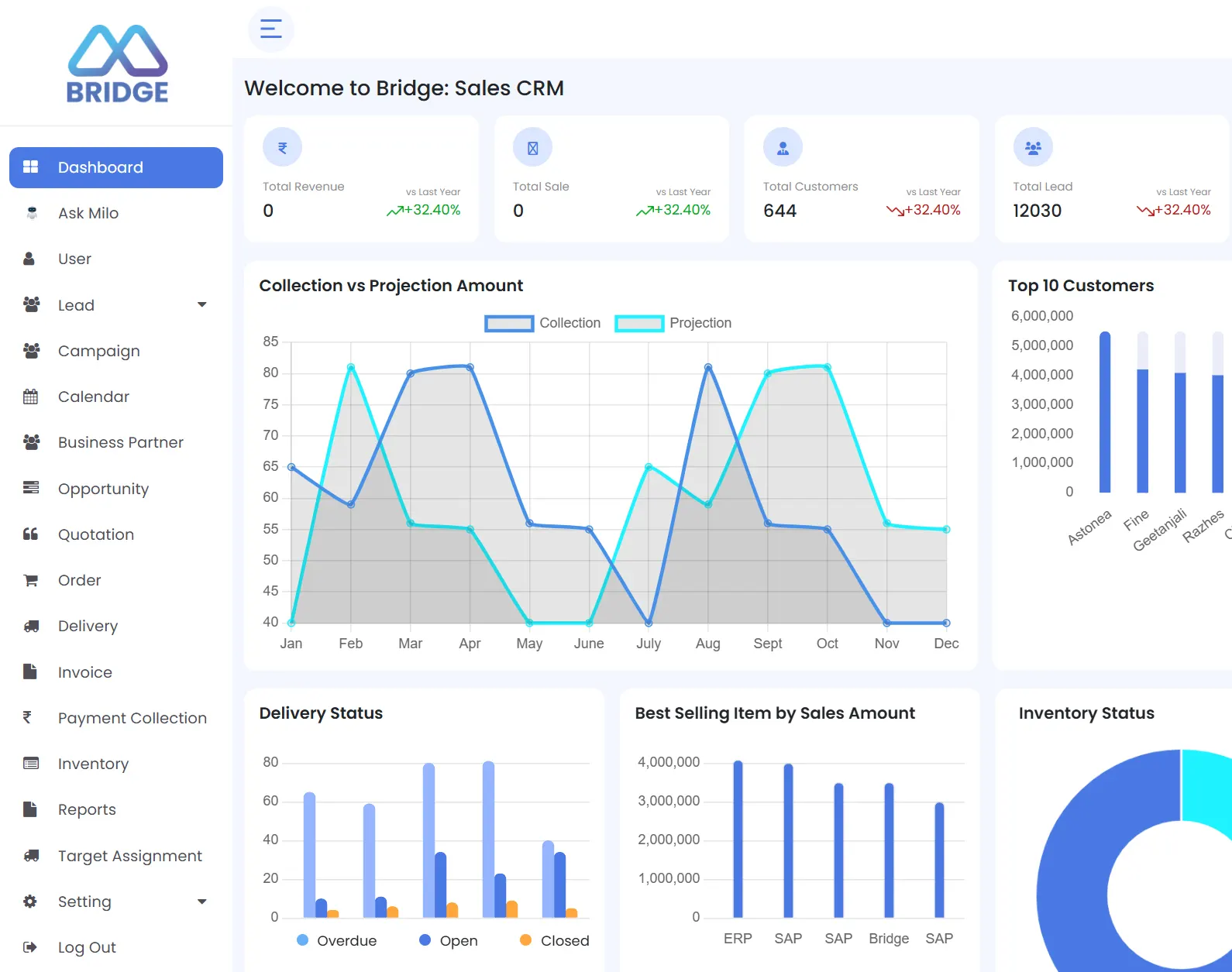Screen dimensions: 1232x972
Task: Click the Lead group icon
Action: coord(32,304)
